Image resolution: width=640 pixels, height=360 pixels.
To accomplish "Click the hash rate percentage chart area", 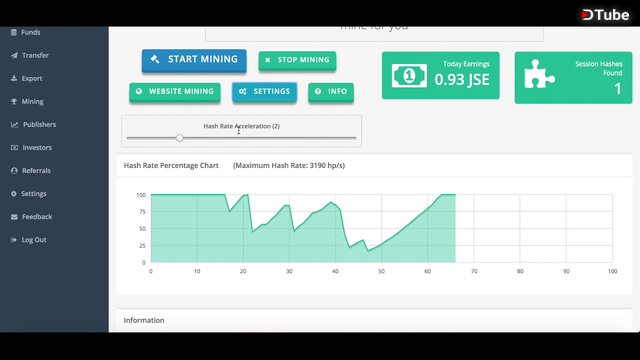I will 382,229.
